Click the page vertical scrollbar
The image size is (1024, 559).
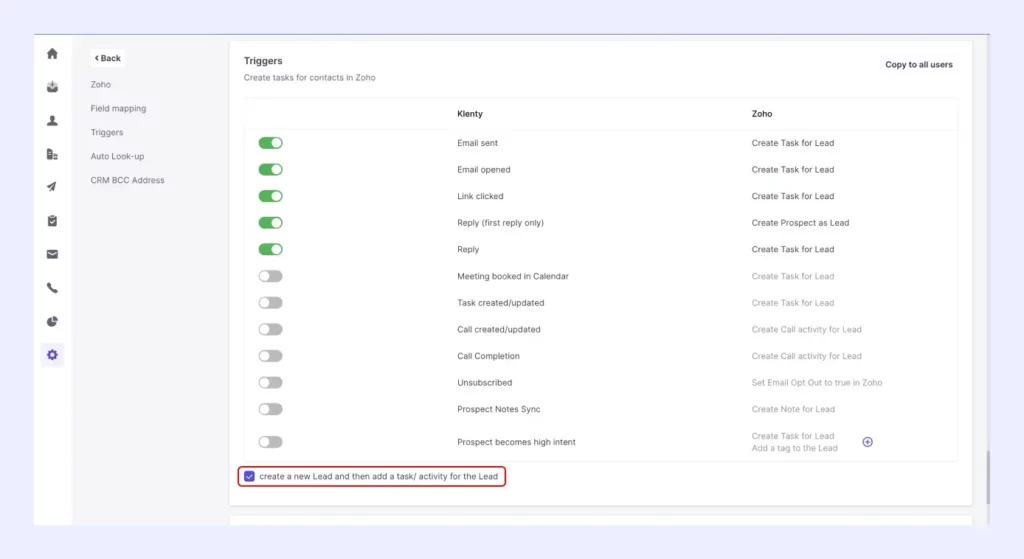click(988, 477)
